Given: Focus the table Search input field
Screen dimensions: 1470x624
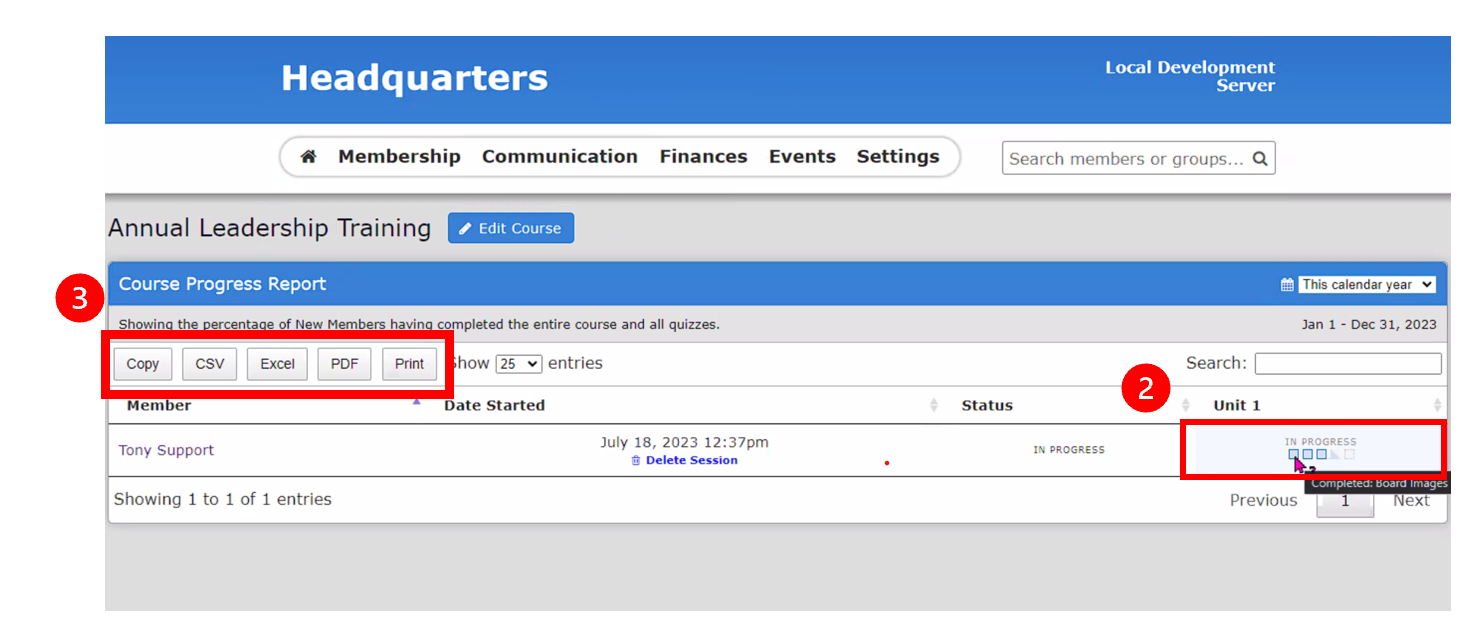Looking at the screenshot, I should point(1347,364).
